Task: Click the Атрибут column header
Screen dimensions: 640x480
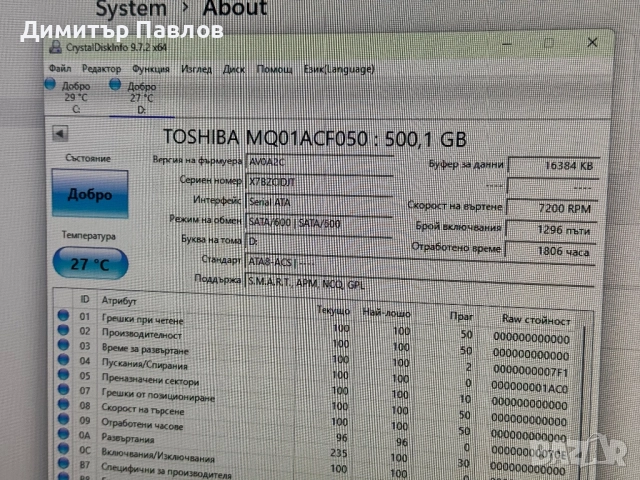Action: [x=119, y=301]
